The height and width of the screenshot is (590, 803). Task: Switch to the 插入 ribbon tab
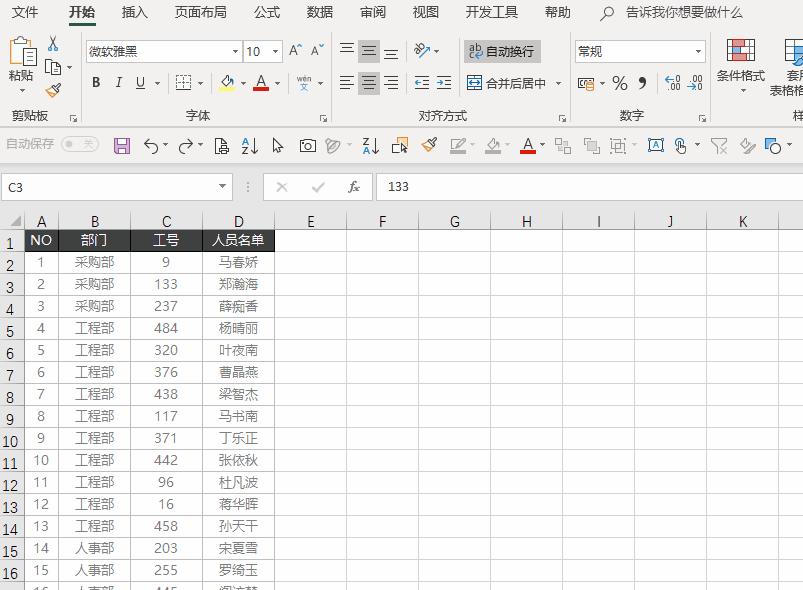click(x=134, y=13)
